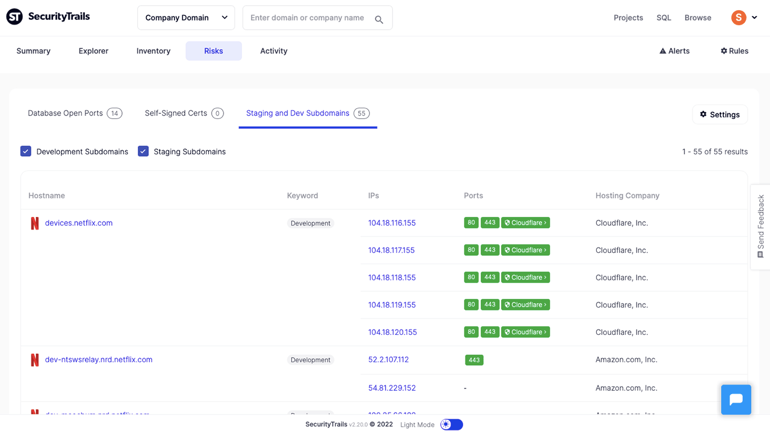This screenshot has width=770, height=434.
Task: Open SQL in the top navigation
Action: point(663,18)
